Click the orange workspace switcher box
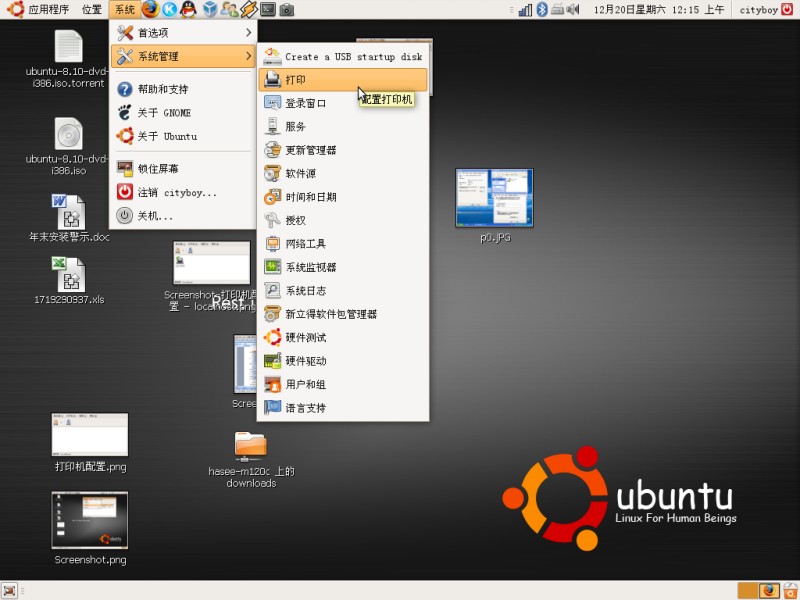Viewport: 800px width, 600px height. click(748, 591)
